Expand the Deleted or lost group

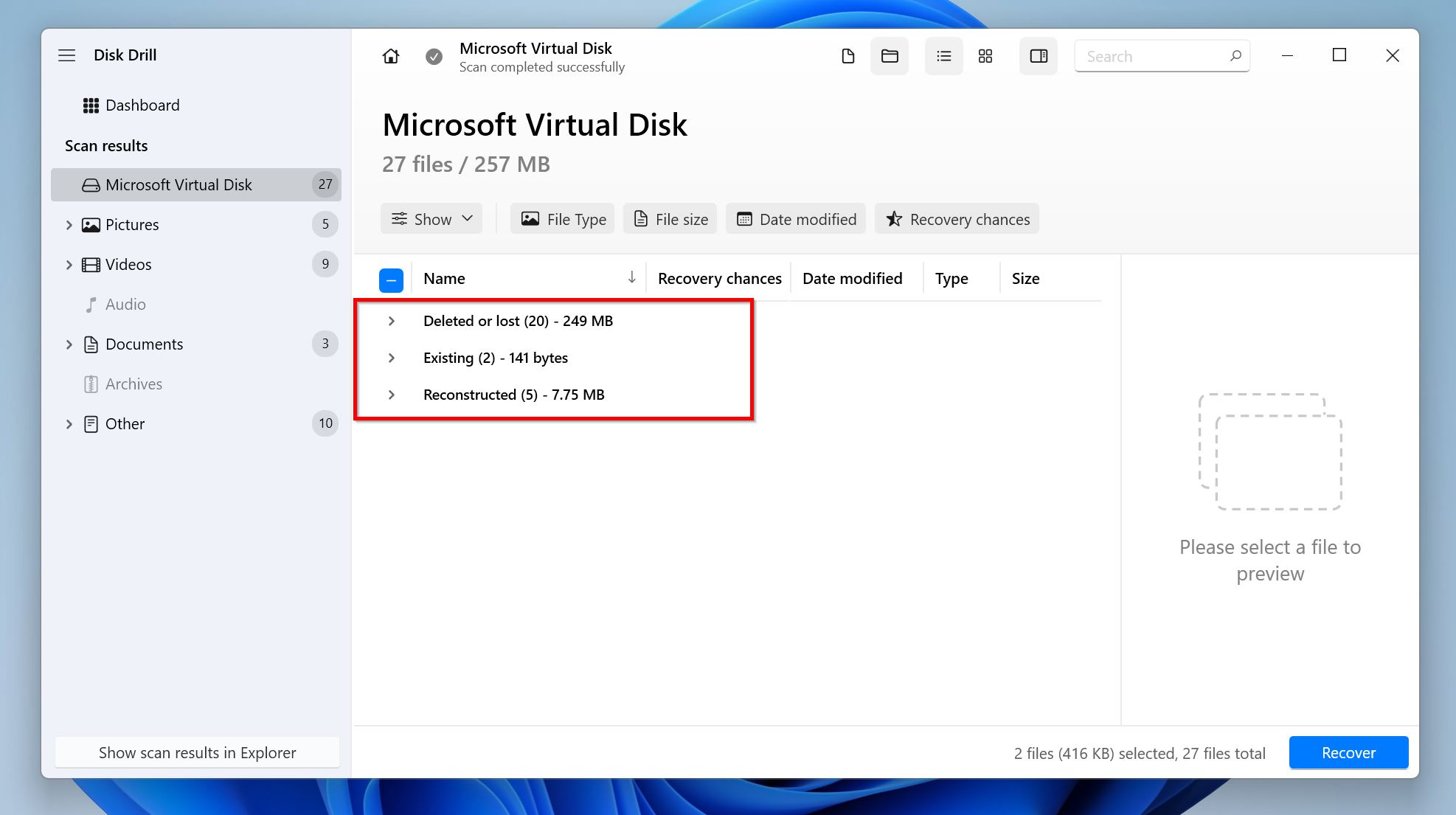click(x=392, y=321)
